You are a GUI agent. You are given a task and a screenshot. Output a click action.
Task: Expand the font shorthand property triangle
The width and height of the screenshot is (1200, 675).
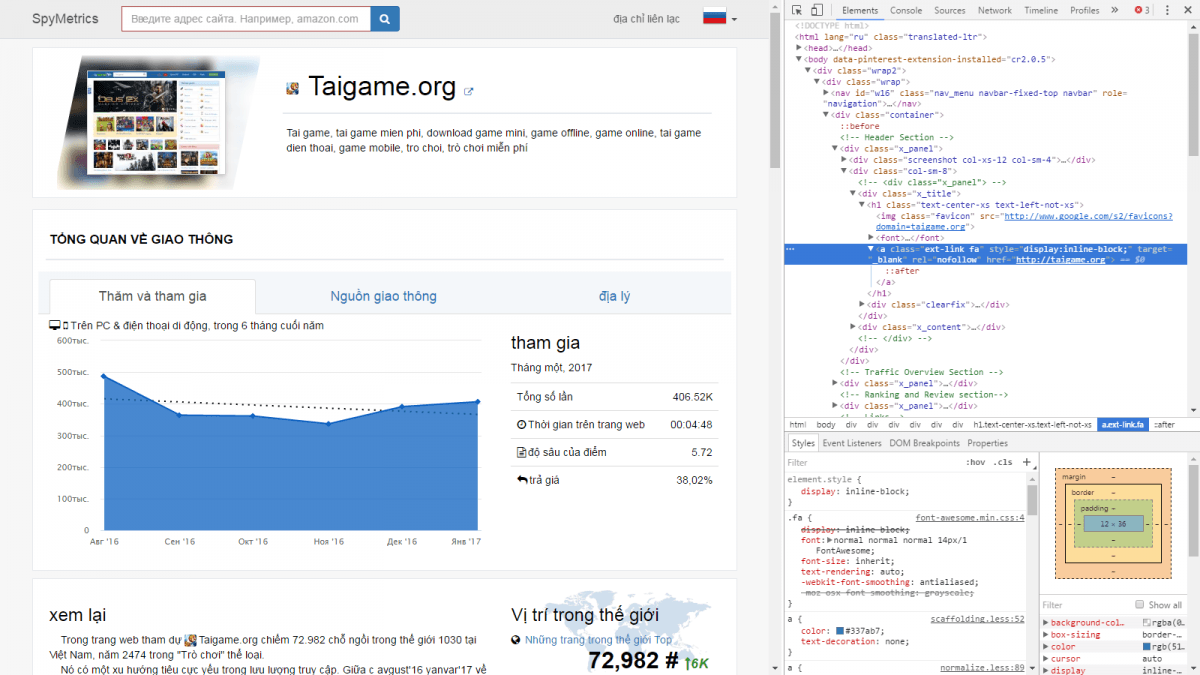tap(830, 540)
